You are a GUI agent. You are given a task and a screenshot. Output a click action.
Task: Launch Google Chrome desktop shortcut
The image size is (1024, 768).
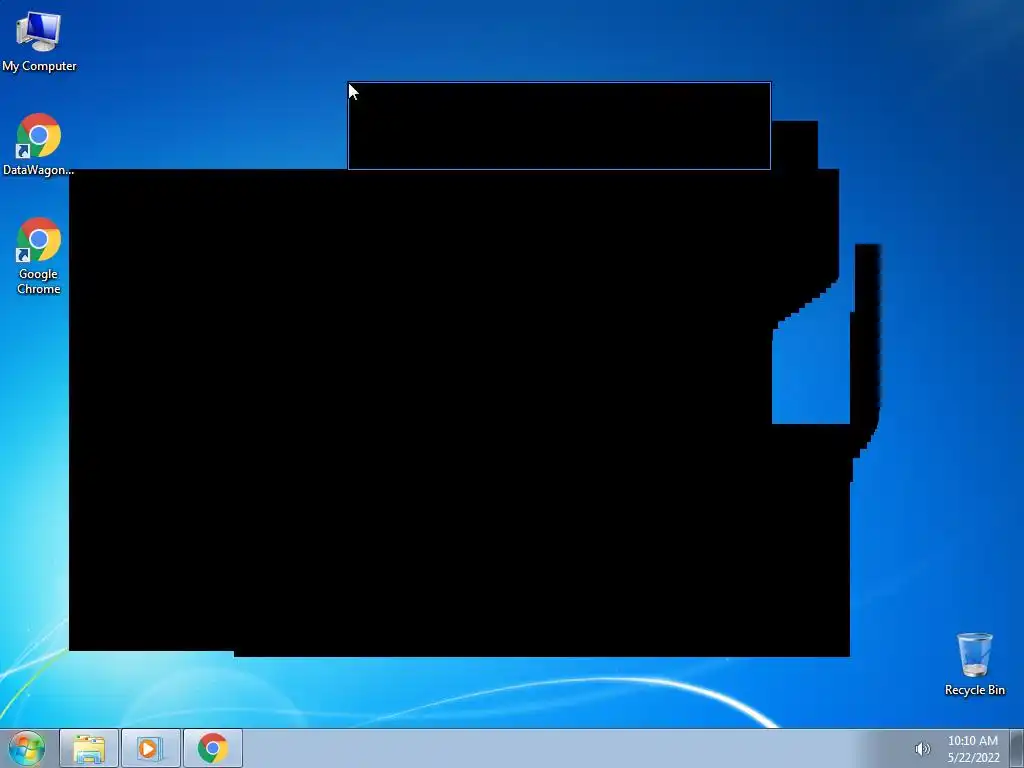click(x=39, y=255)
